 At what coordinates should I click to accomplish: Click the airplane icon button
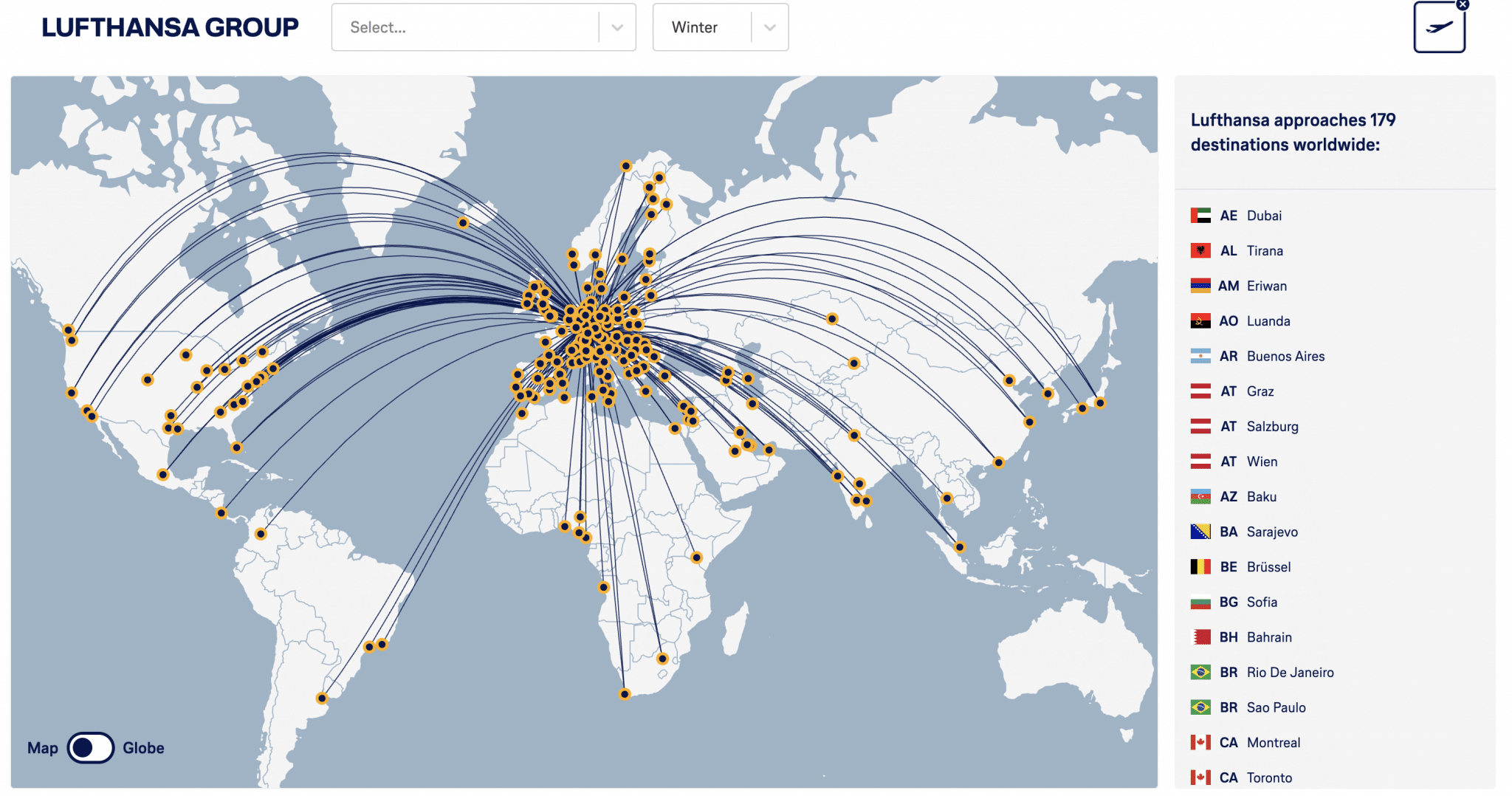tap(1438, 28)
